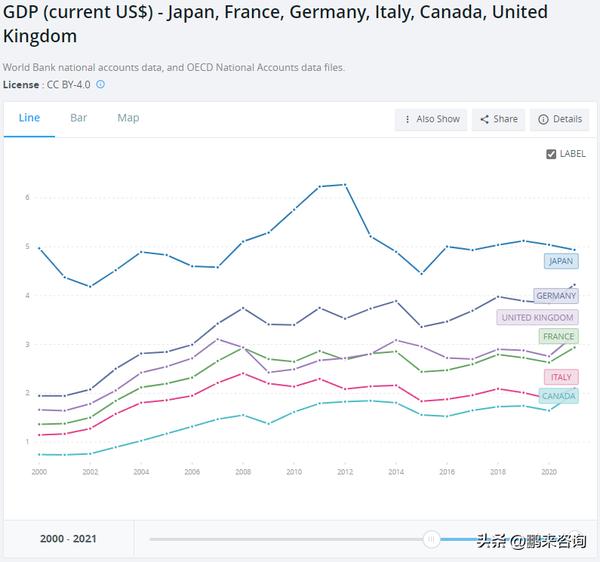Screen dimensions: 600x562
Task: Select the GERMANY series label
Action: click(x=555, y=296)
